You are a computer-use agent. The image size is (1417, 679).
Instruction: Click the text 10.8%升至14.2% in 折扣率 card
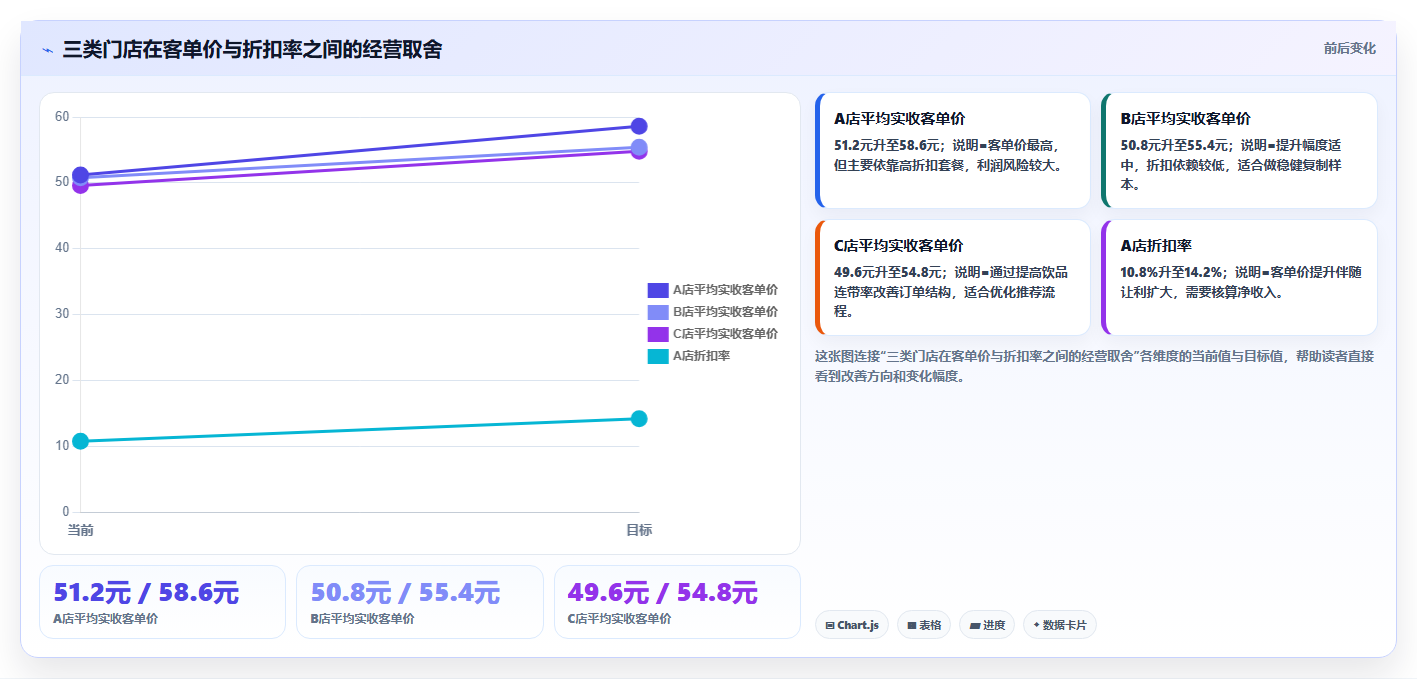(x=1171, y=272)
